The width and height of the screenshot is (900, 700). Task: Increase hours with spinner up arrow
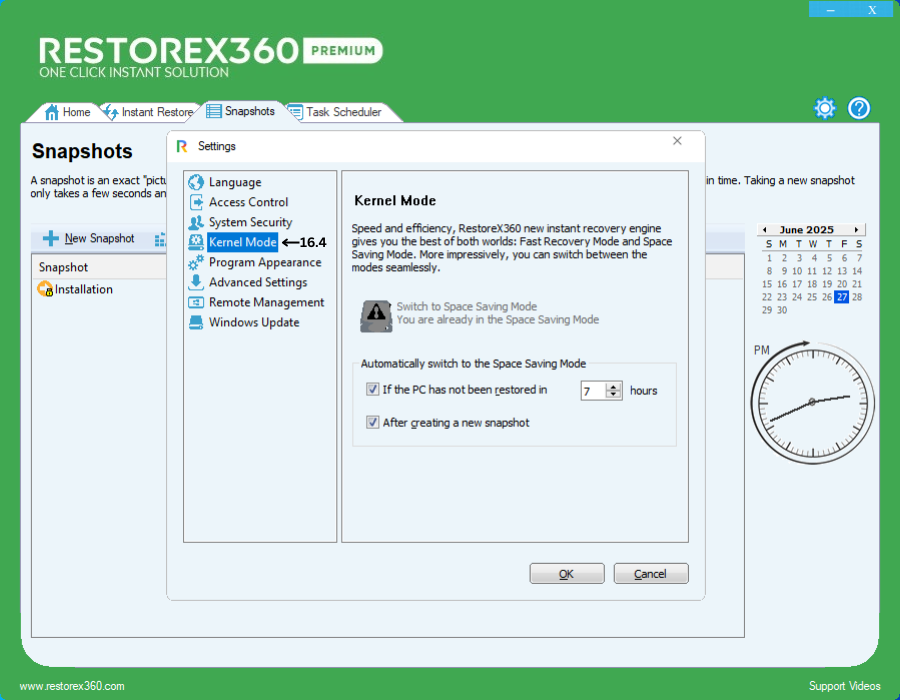[614, 386]
